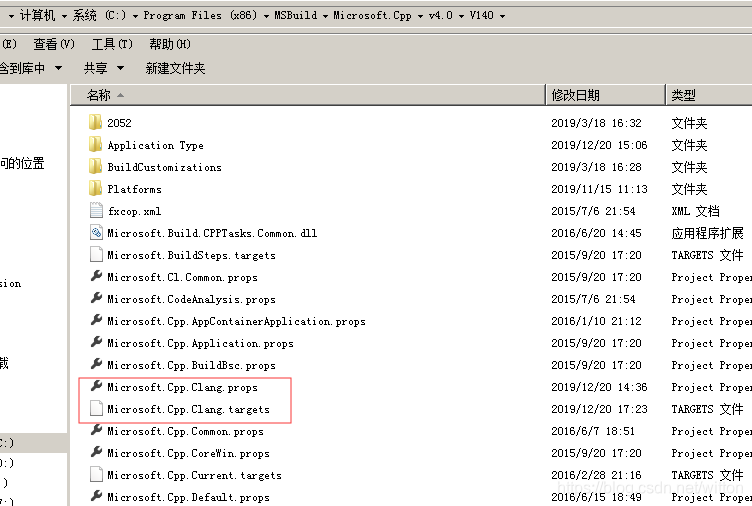Image resolution: width=752 pixels, height=506 pixels.
Task: Select the file name Microsoft.Cpp.Common.props
Action: [185, 431]
